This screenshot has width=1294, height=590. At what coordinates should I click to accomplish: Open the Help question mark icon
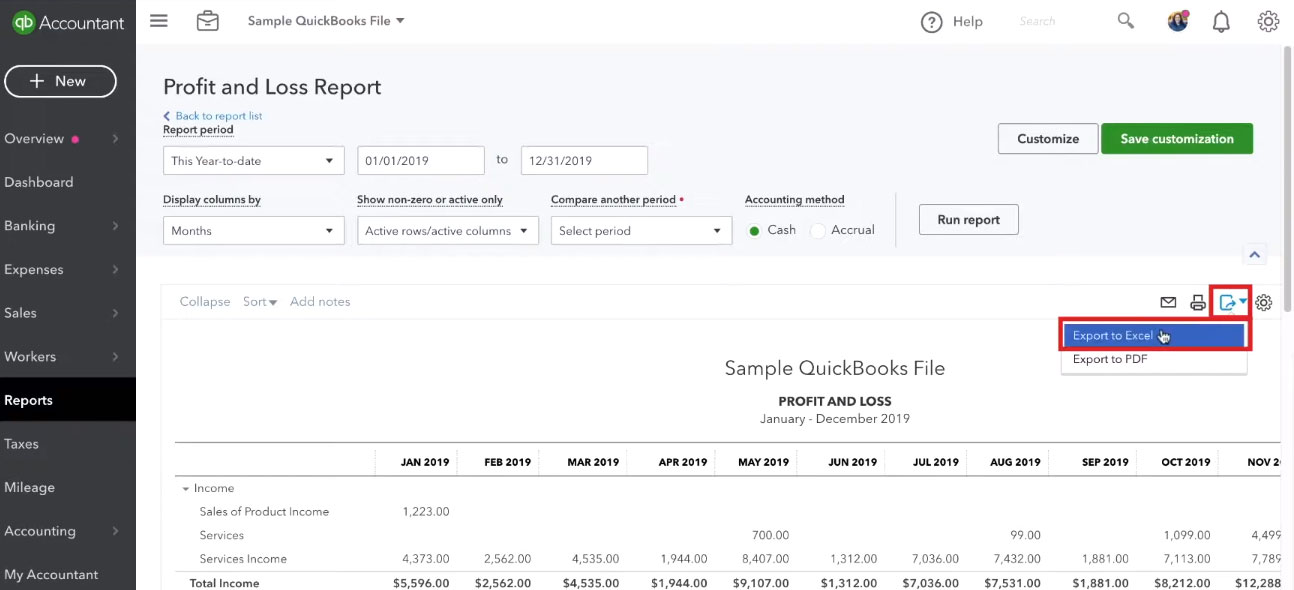(x=931, y=22)
